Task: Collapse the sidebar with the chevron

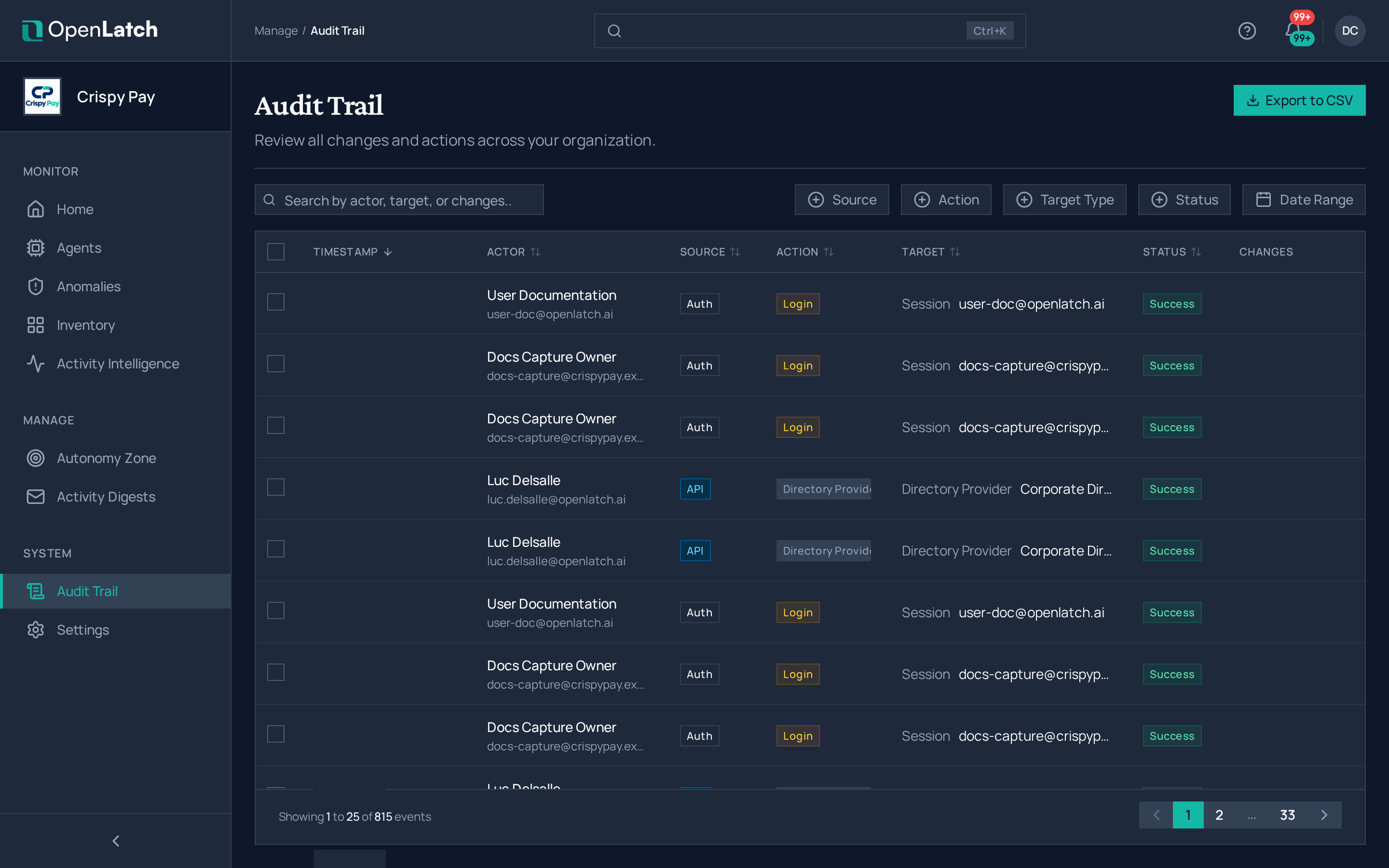Action: point(115,841)
